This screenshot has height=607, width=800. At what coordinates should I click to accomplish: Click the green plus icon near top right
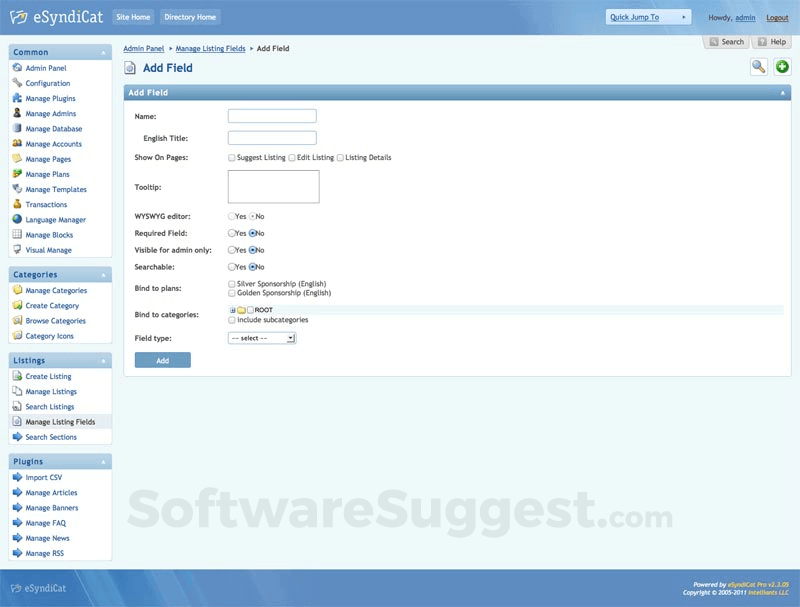coord(781,66)
